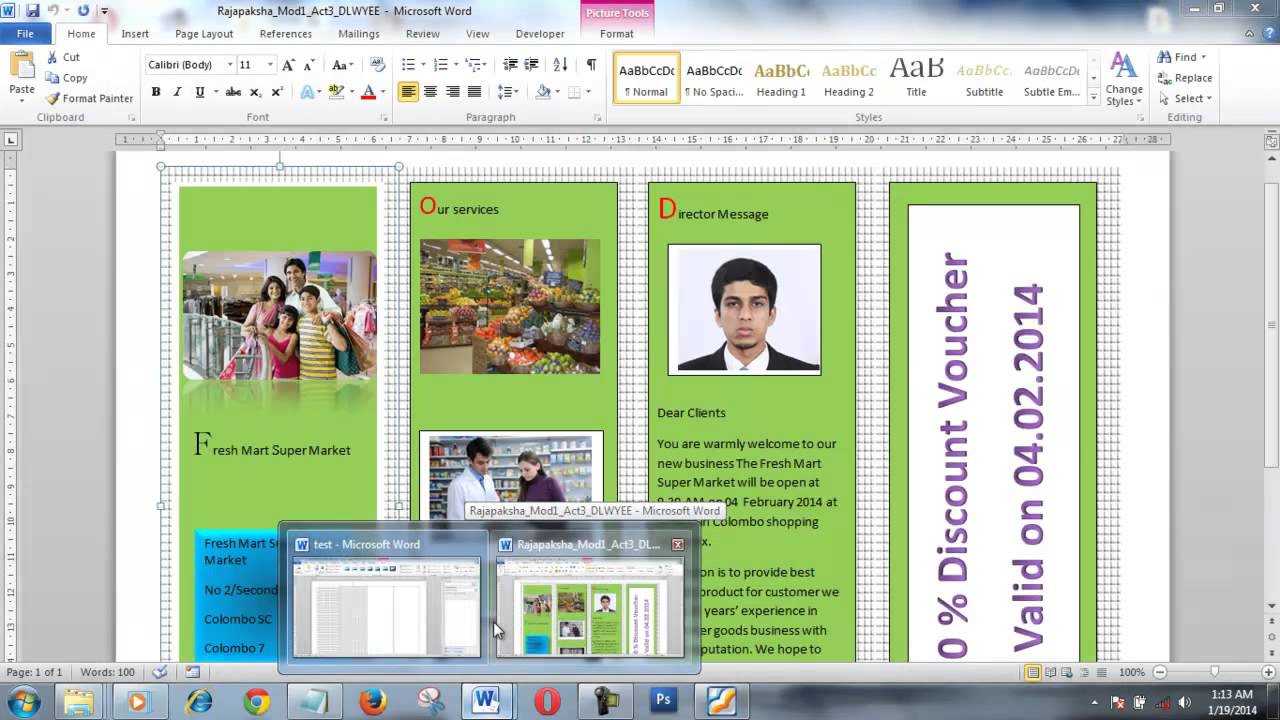Click the Format Painter tool
This screenshot has width=1280, height=720.
tap(89, 98)
